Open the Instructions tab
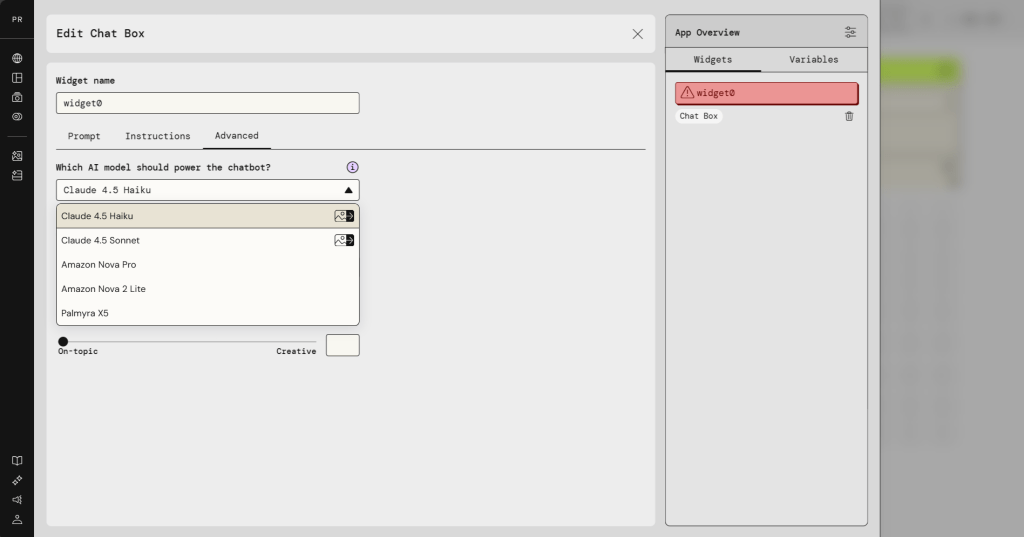Image resolution: width=1024 pixels, height=537 pixels. pos(157,136)
